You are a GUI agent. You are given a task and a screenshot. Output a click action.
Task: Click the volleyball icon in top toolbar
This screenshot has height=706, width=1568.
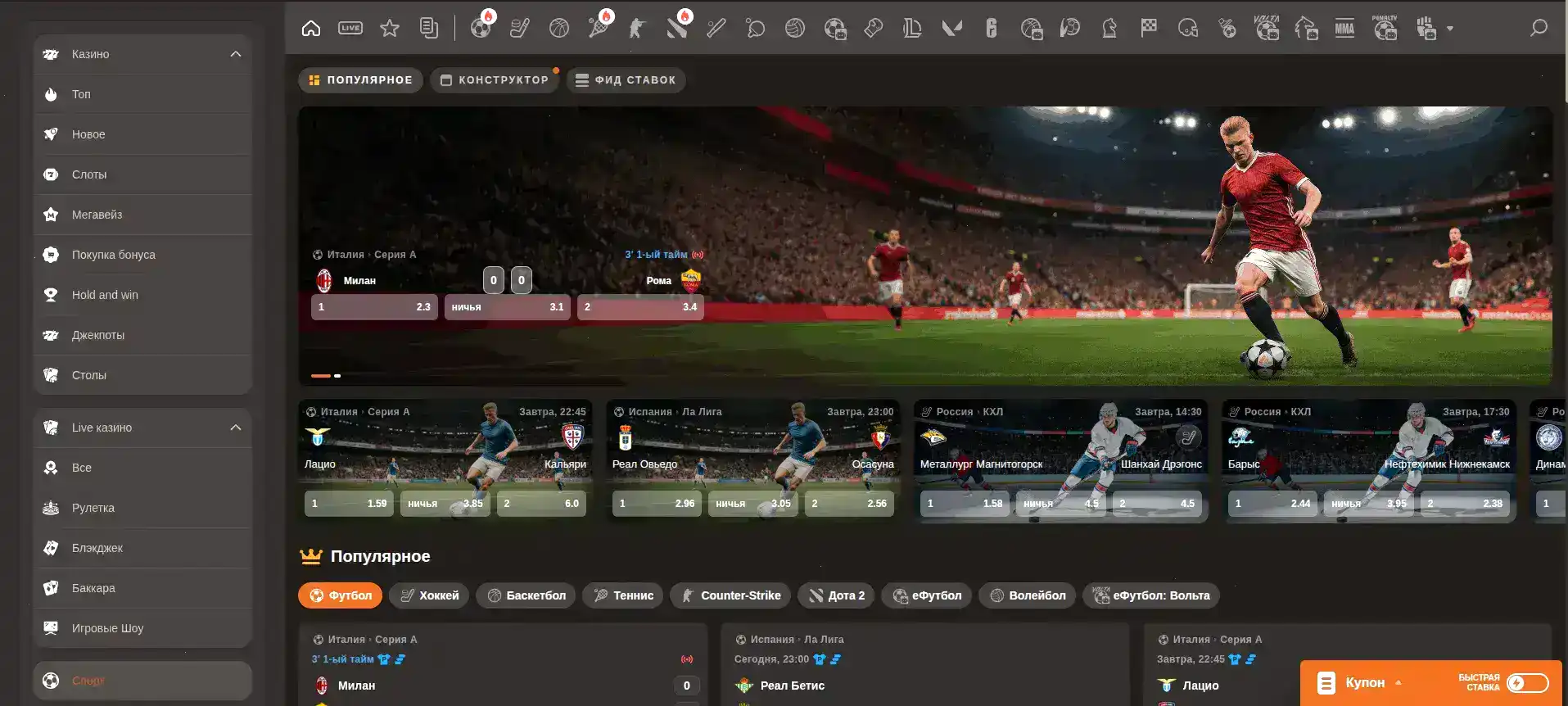tap(794, 29)
